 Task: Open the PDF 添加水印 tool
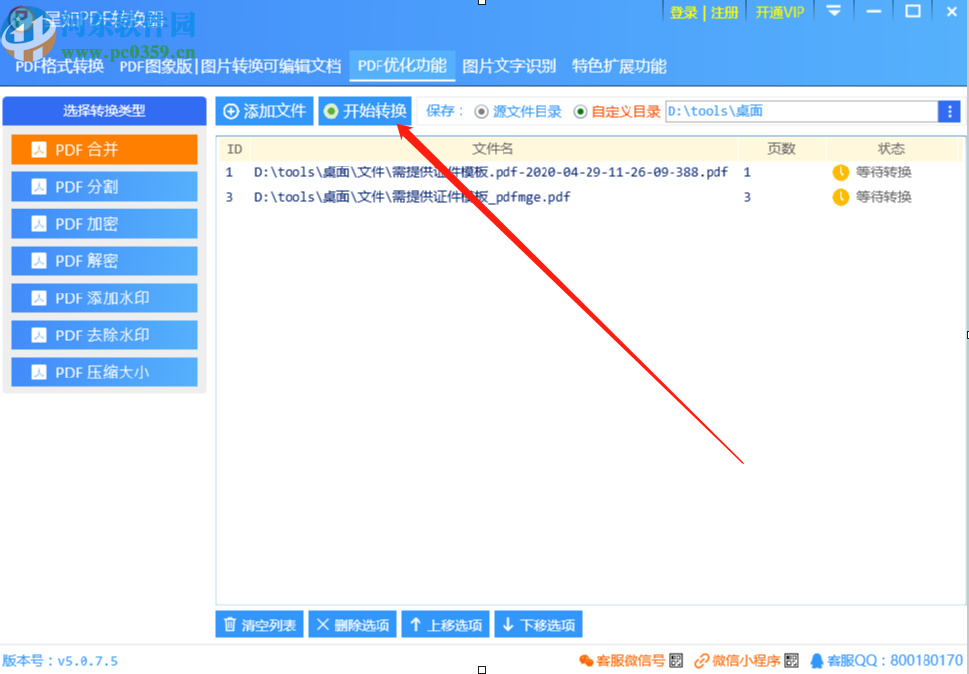(103, 297)
